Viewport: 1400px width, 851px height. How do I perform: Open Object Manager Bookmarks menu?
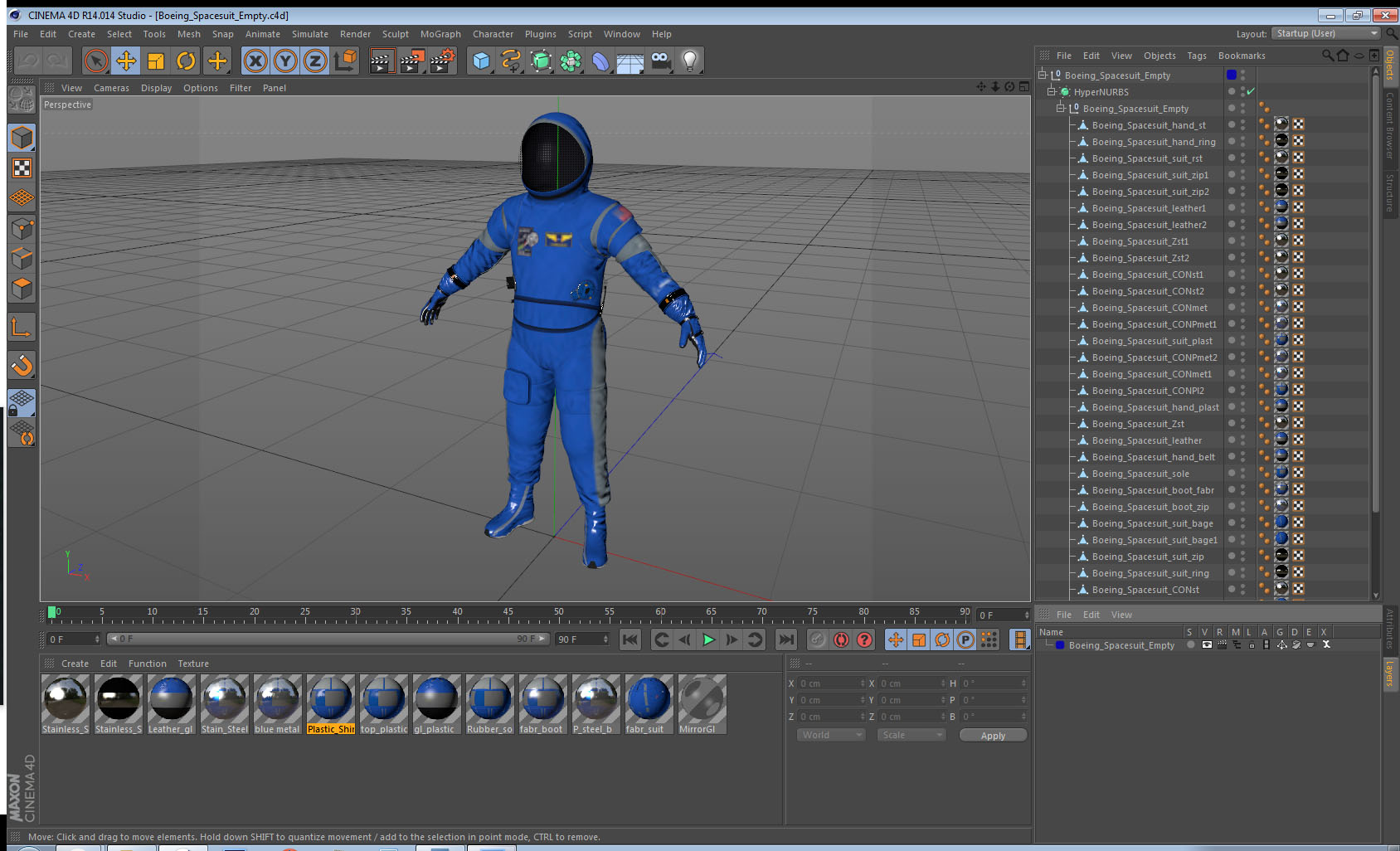1242,56
